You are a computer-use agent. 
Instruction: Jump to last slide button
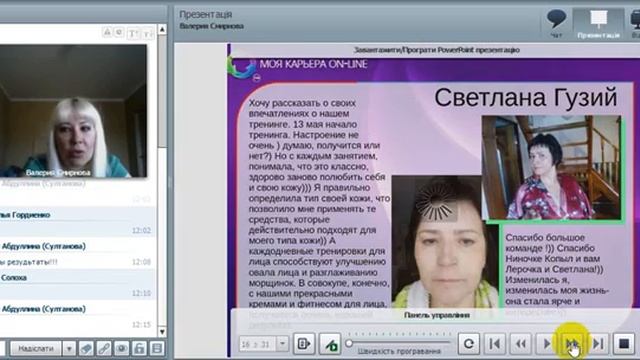[598, 344]
